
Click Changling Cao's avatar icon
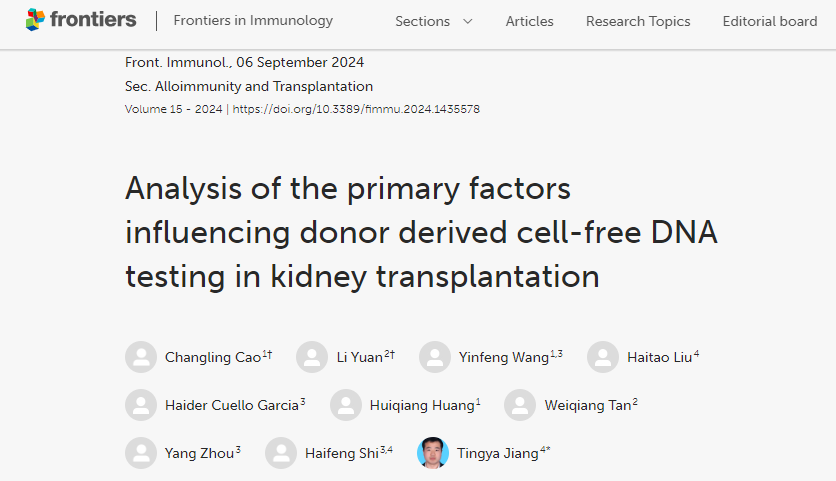pyautogui.click(x=141, y=357)
